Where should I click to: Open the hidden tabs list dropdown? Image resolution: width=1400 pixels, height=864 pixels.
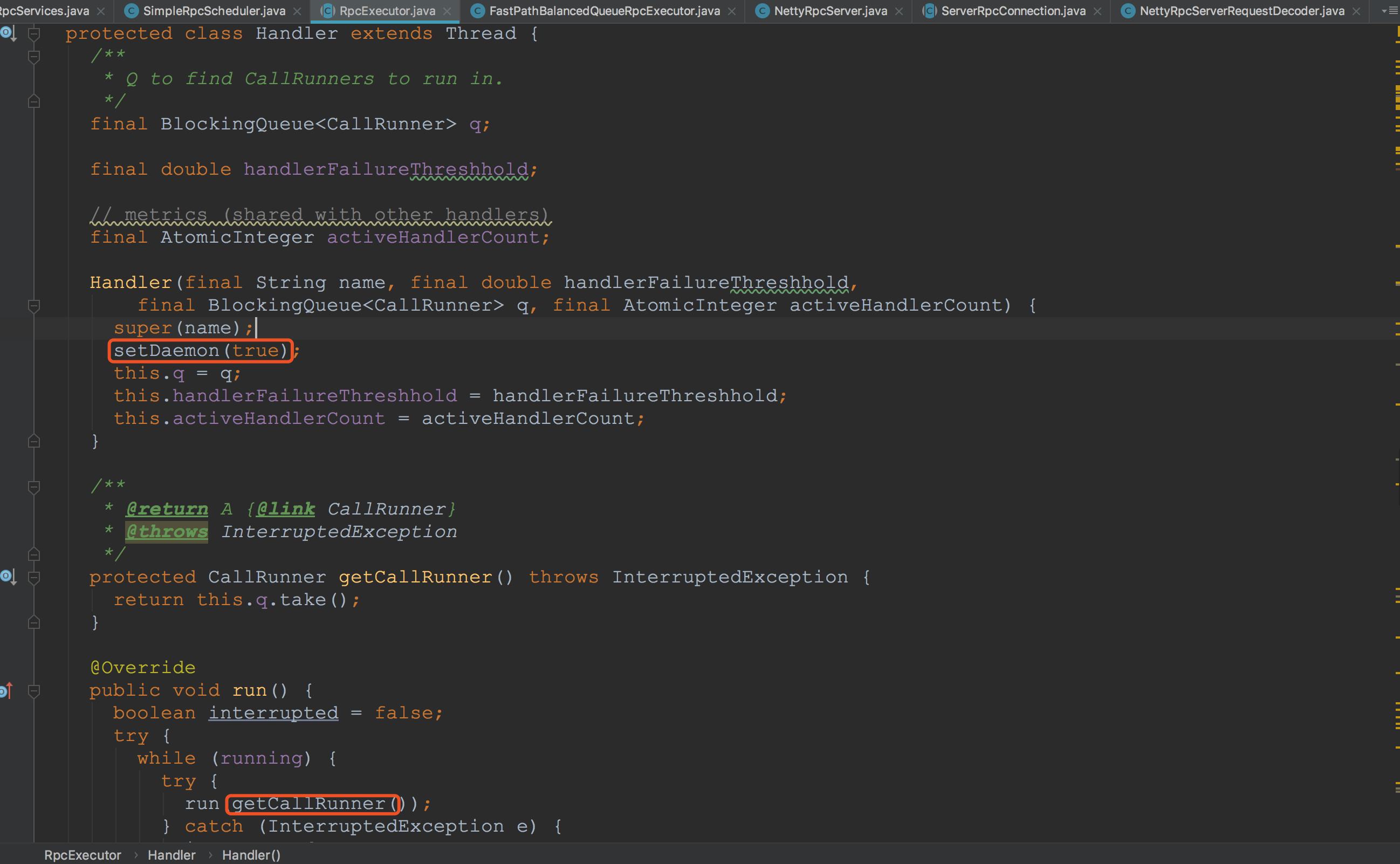point(1389,11)
